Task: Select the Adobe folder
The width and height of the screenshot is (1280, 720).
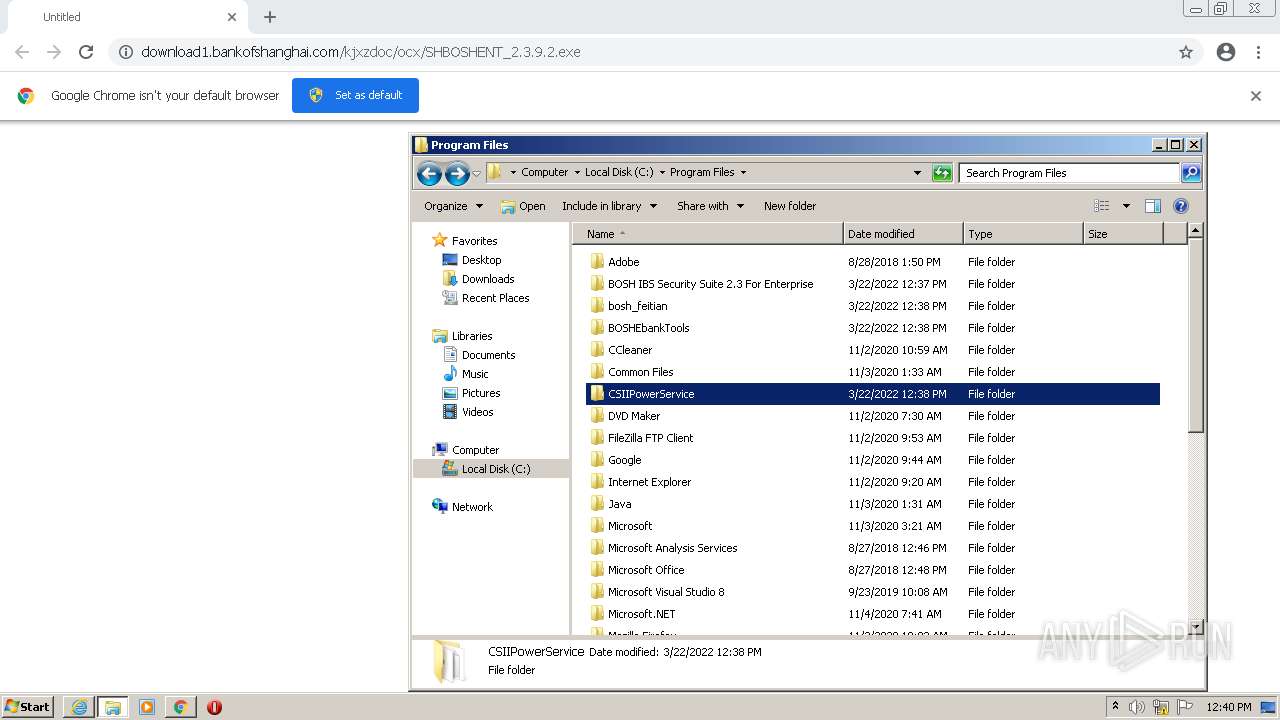Action: tap(873, 262)
